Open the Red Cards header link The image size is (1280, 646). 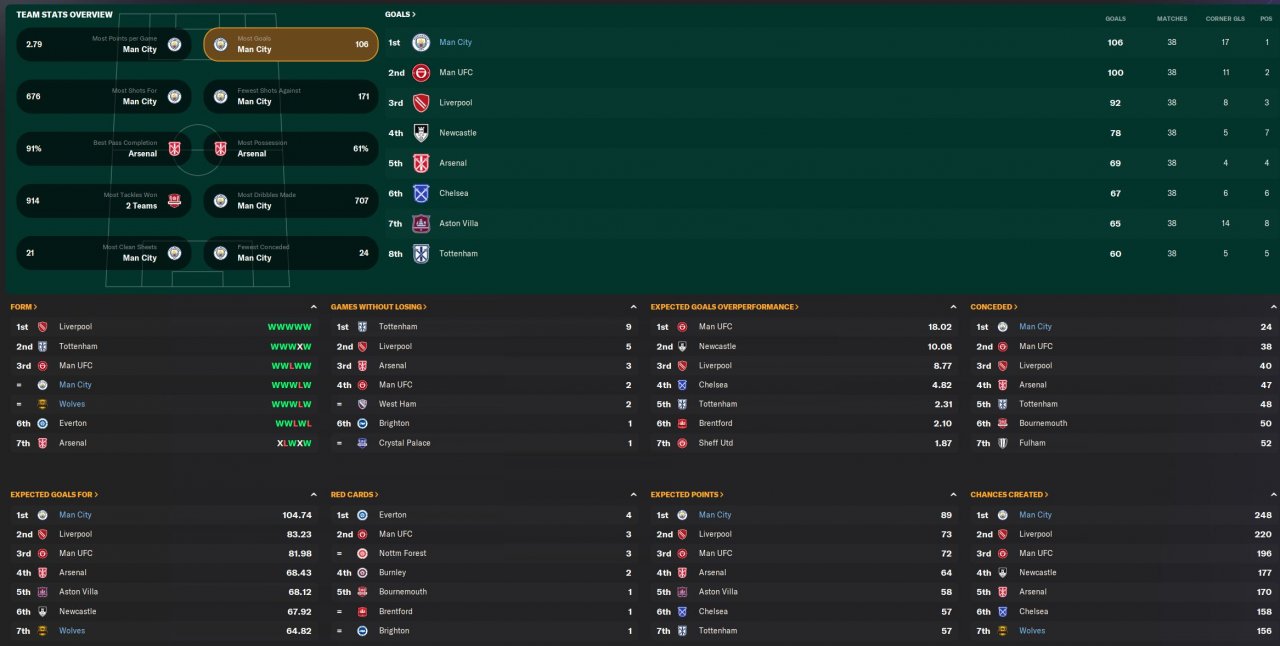pos(355,495)
